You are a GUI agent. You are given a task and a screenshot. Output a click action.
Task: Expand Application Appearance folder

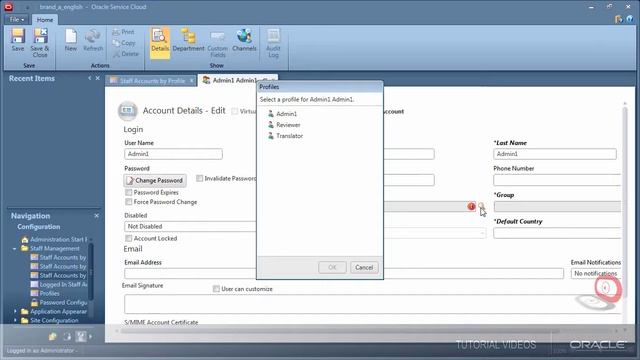click(x=15, y=311)
